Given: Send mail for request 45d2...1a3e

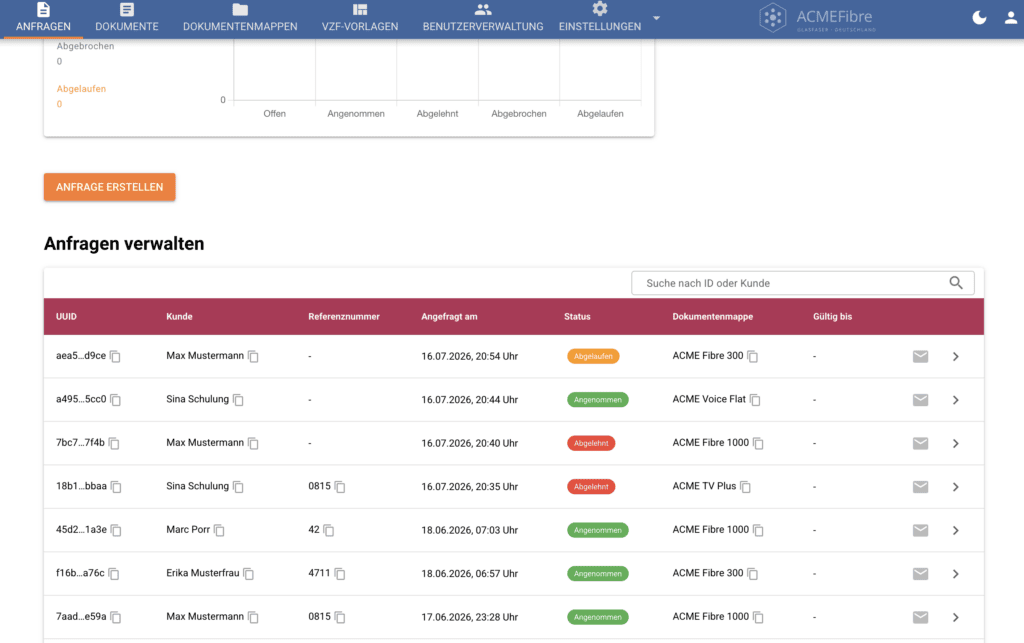Looking at the screenshot, I should [x=920, y=530].
